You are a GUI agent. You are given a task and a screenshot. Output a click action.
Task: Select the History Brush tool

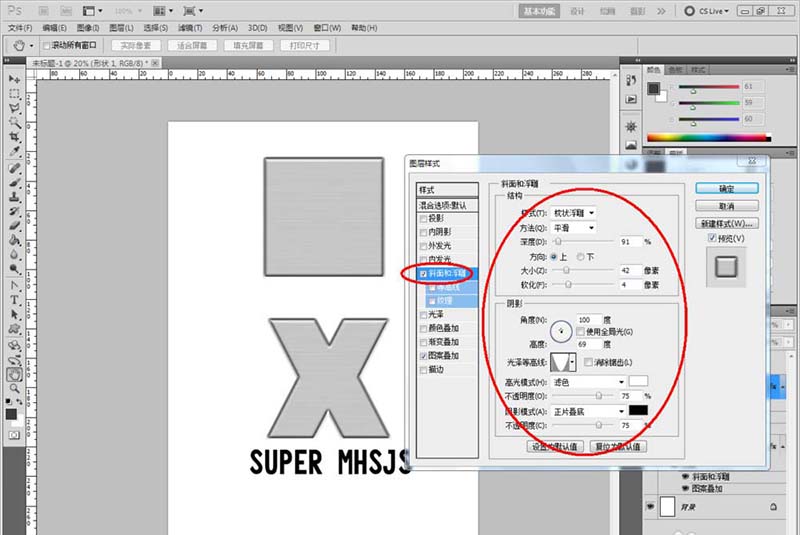pyautogui.click(x=14, y=211)
